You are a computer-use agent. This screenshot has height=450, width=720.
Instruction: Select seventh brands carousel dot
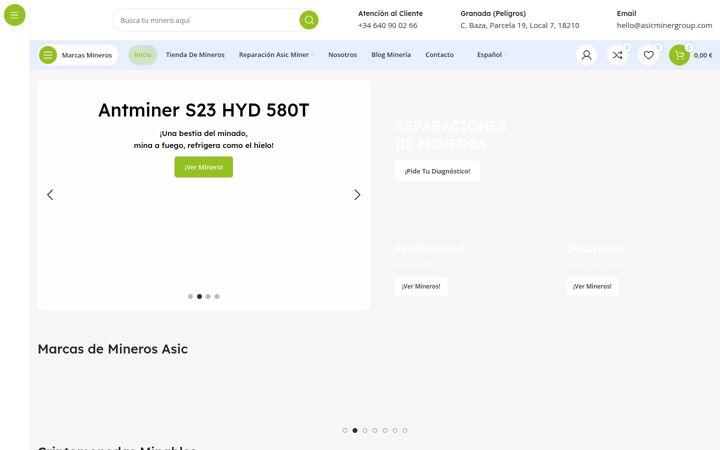click(405, 430)
